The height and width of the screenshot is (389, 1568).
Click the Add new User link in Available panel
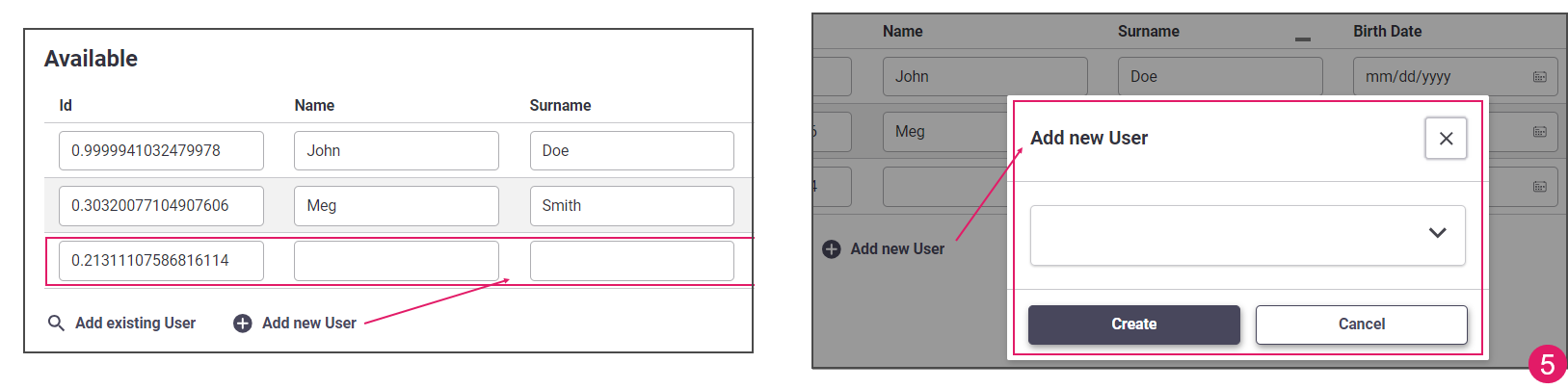(x=308, y=324)
